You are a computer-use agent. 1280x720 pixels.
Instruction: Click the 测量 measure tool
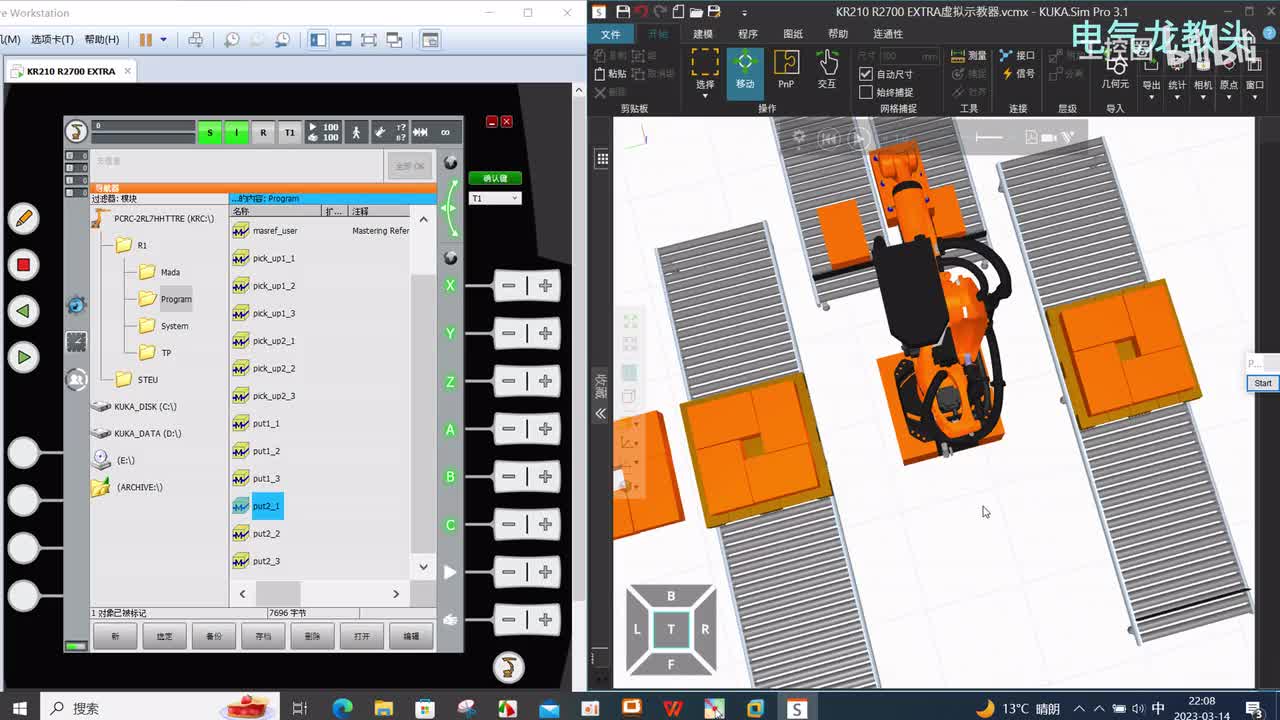[969, 56]
